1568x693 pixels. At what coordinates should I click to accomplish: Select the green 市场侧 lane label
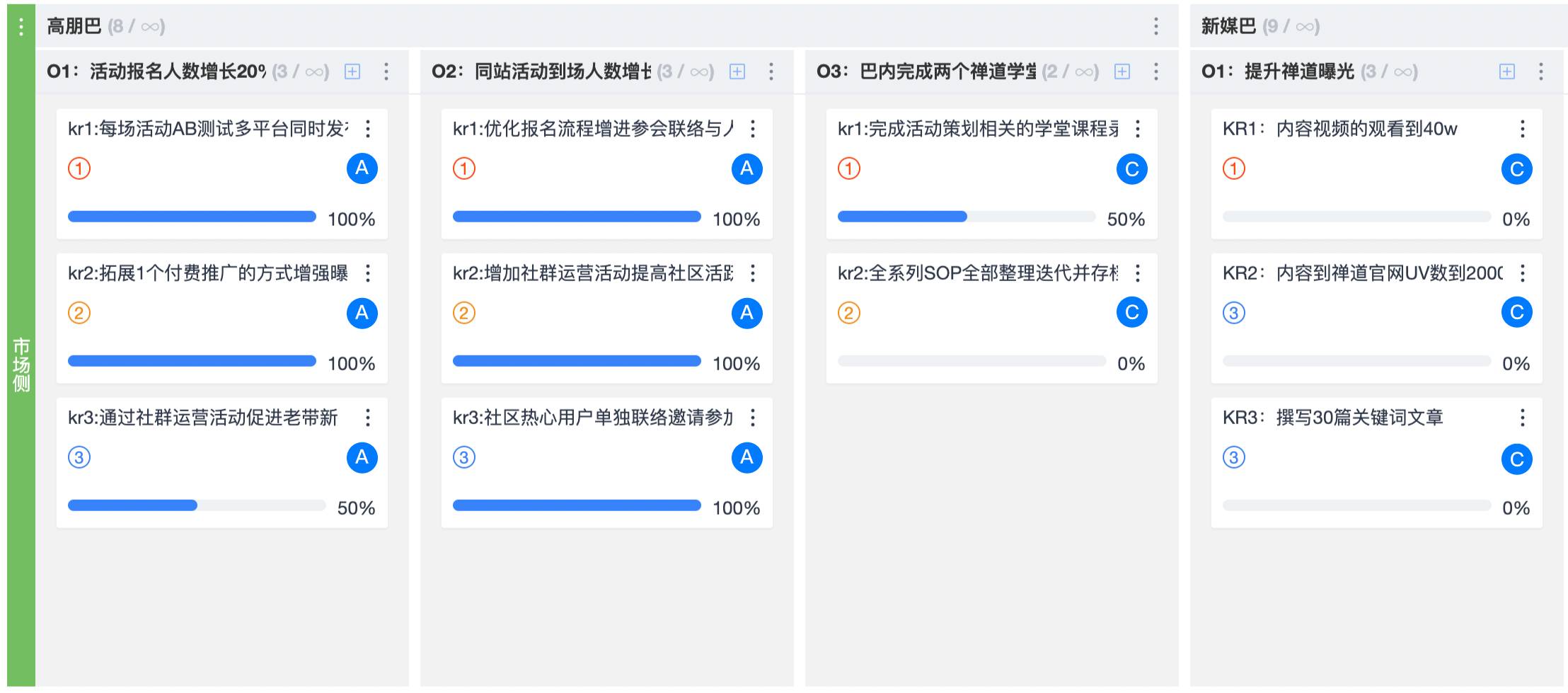[21, 365]
